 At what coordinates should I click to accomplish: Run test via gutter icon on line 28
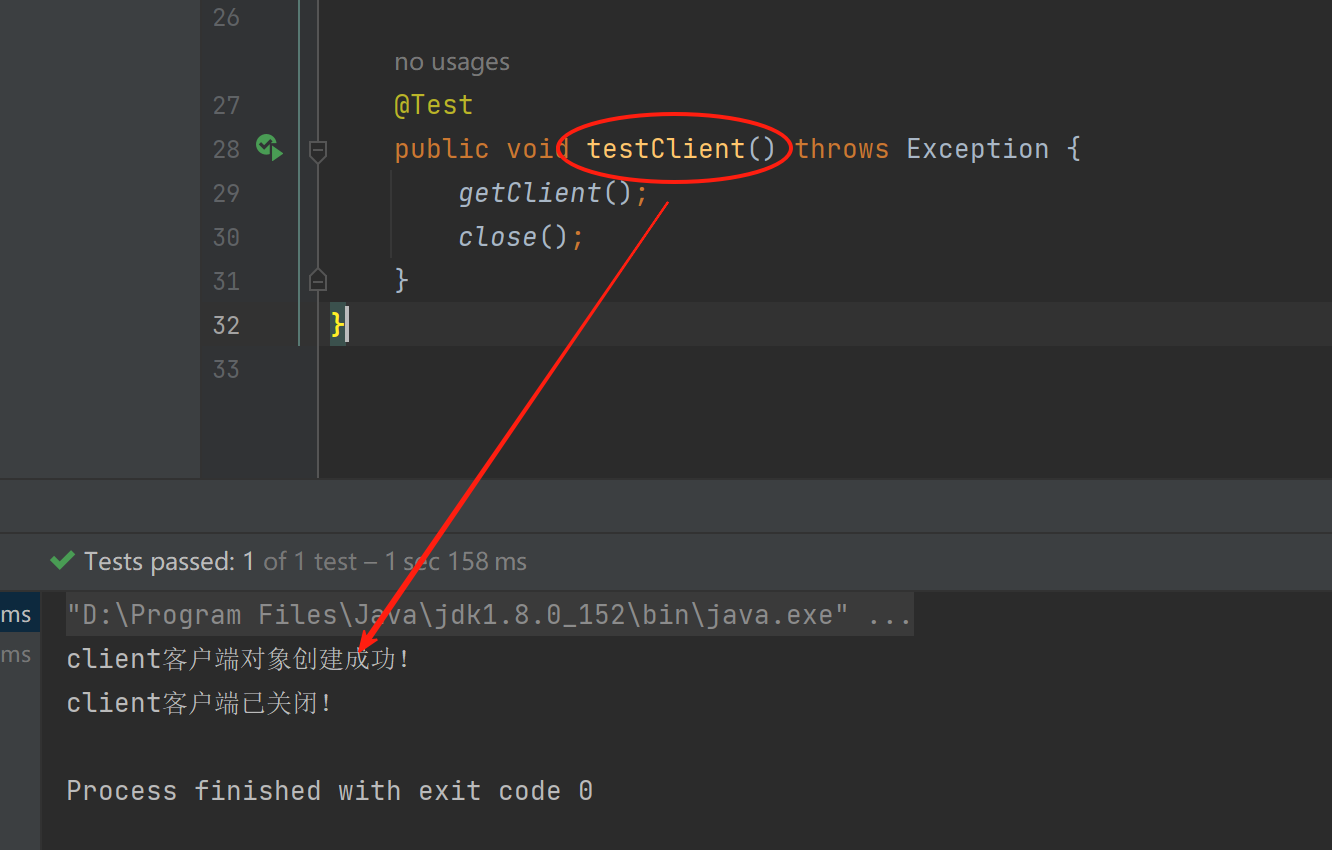click(x=269, y=148)
